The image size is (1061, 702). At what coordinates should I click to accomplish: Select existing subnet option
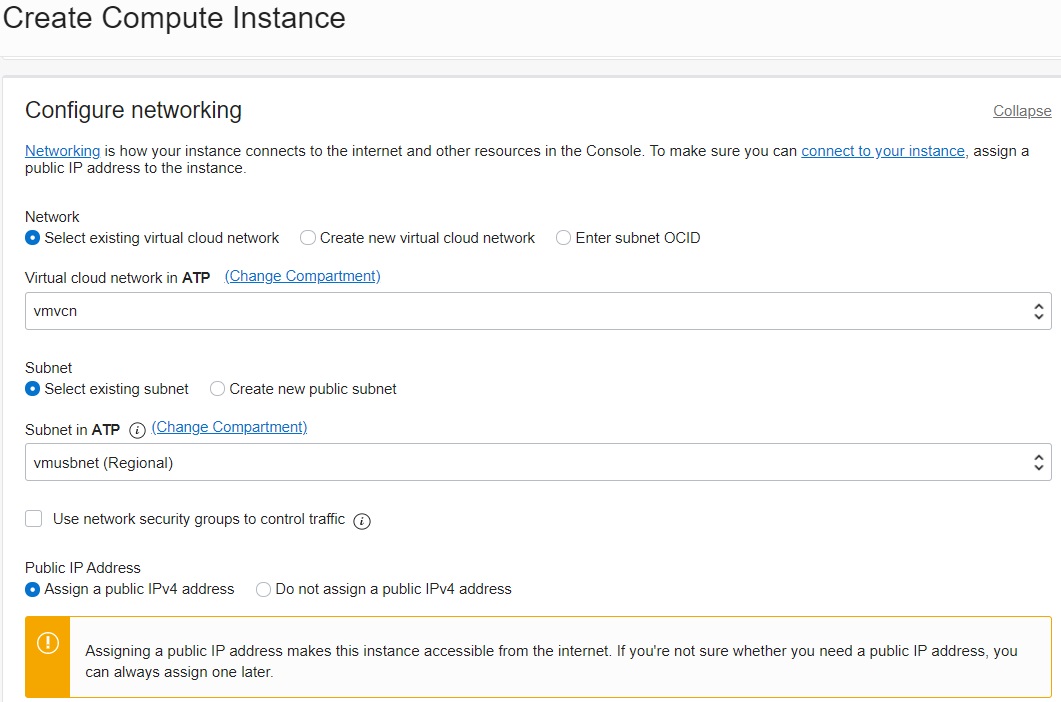(x=32, y=389)
